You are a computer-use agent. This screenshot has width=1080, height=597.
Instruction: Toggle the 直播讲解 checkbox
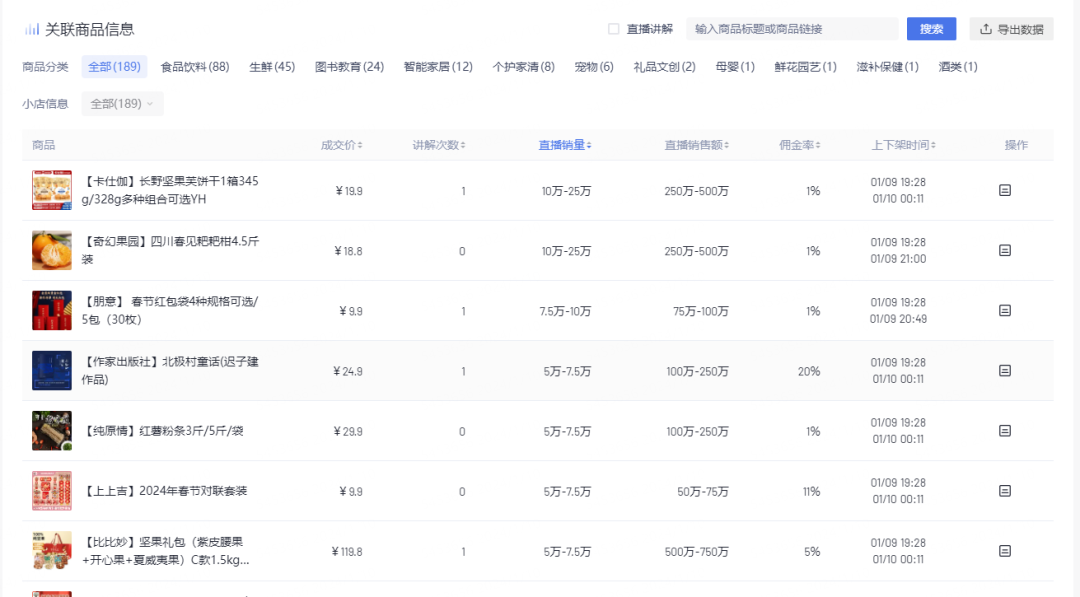[x=614, y=29]
